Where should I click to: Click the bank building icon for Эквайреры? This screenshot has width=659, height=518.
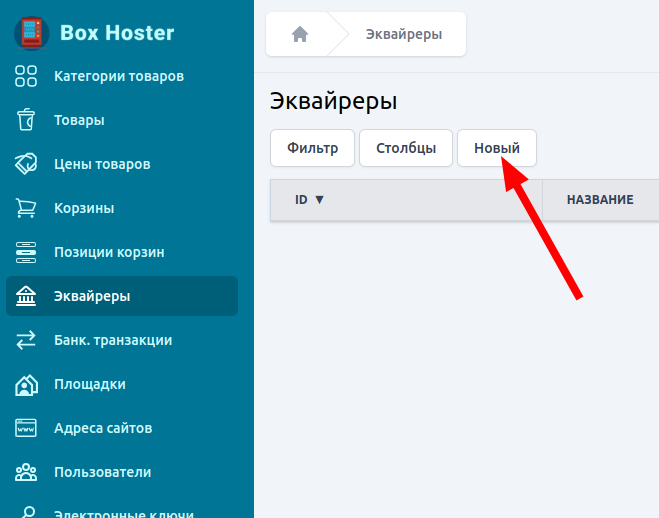coord(26,296)
